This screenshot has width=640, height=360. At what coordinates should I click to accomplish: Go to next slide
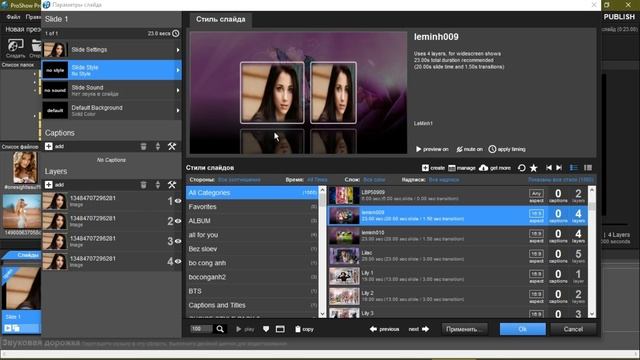(x=419, y=329)
